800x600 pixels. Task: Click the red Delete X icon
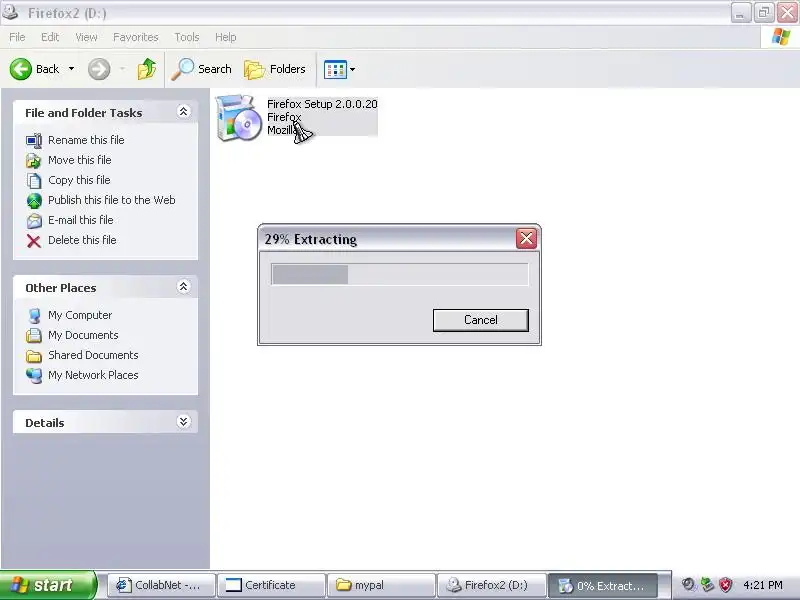click(34, 241)
